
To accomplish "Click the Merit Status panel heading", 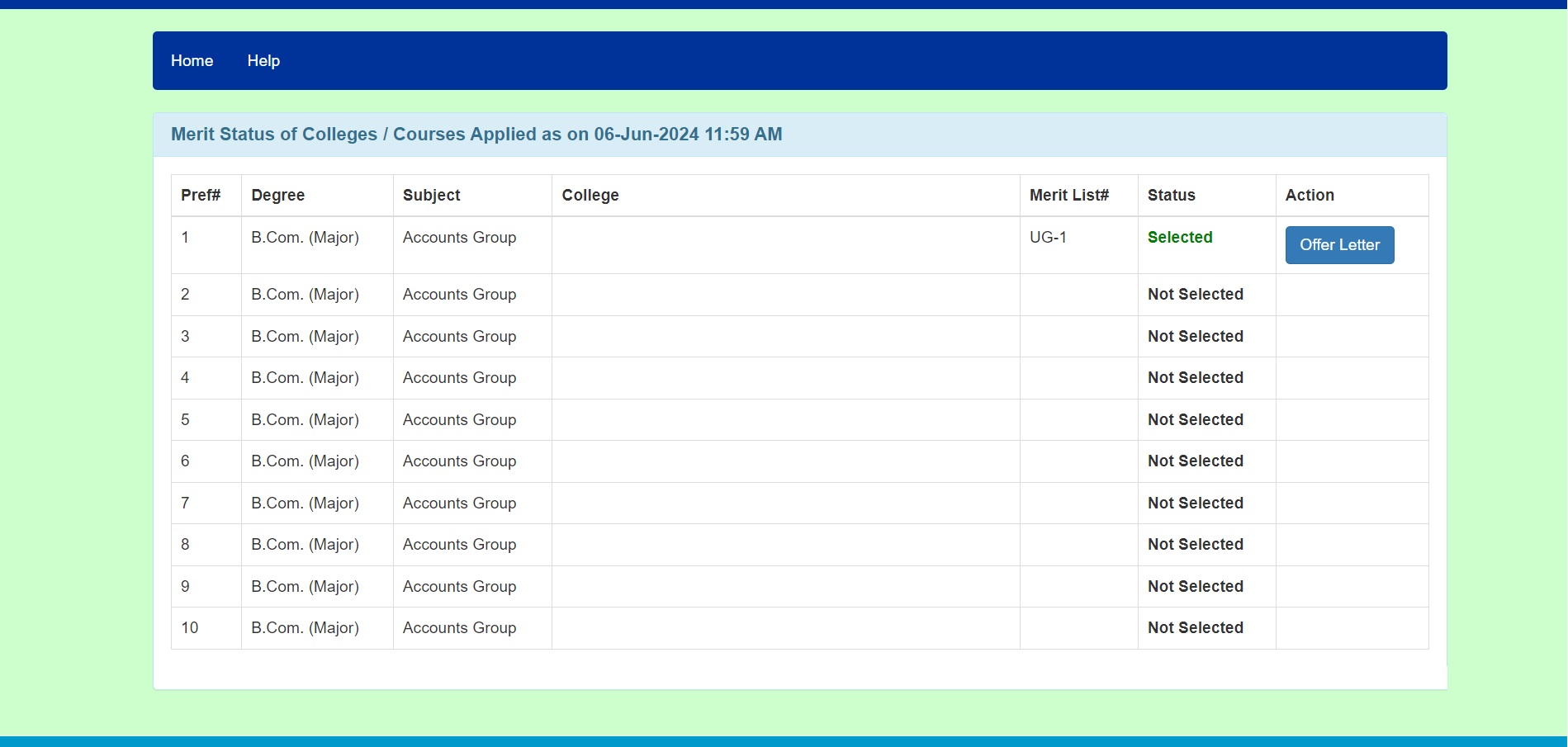I will pyautogui.click(x=476, y=135).
